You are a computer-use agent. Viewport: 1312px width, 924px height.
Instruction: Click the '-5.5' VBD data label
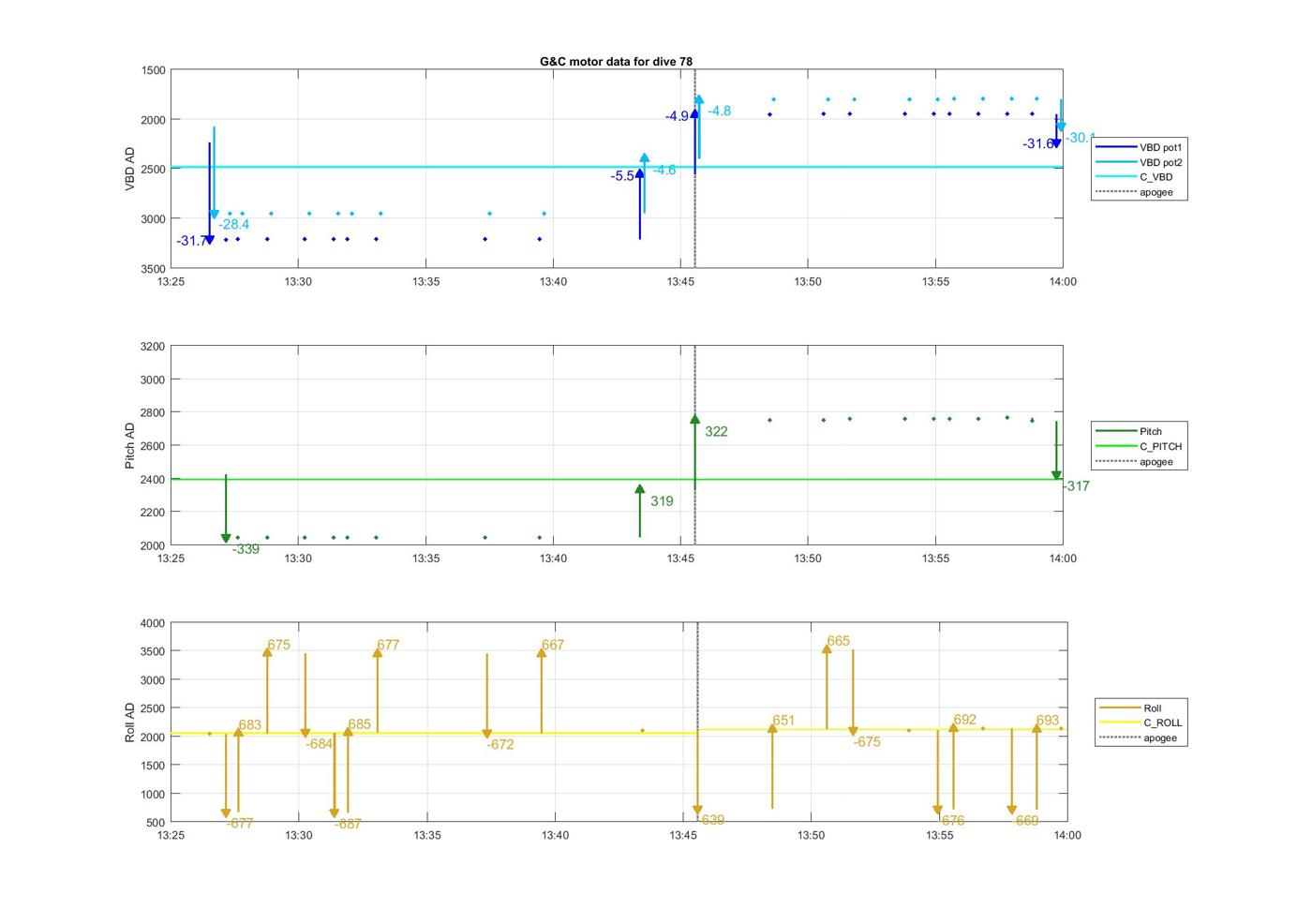pos(622,176)
